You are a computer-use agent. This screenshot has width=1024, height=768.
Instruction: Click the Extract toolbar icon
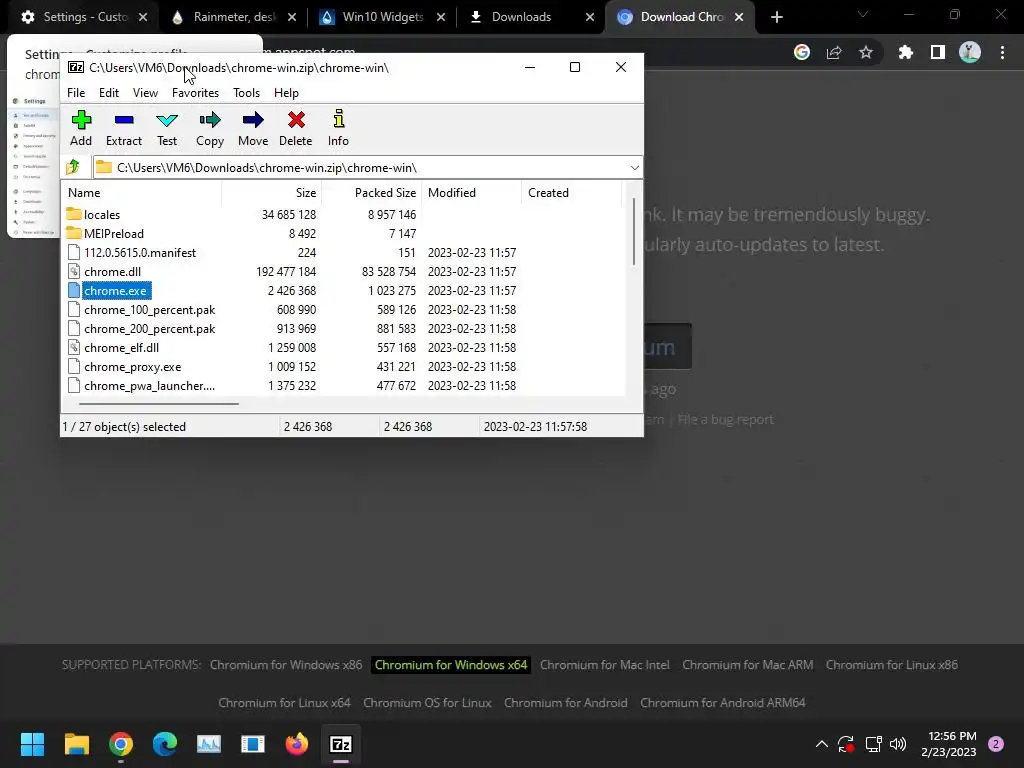123,128
